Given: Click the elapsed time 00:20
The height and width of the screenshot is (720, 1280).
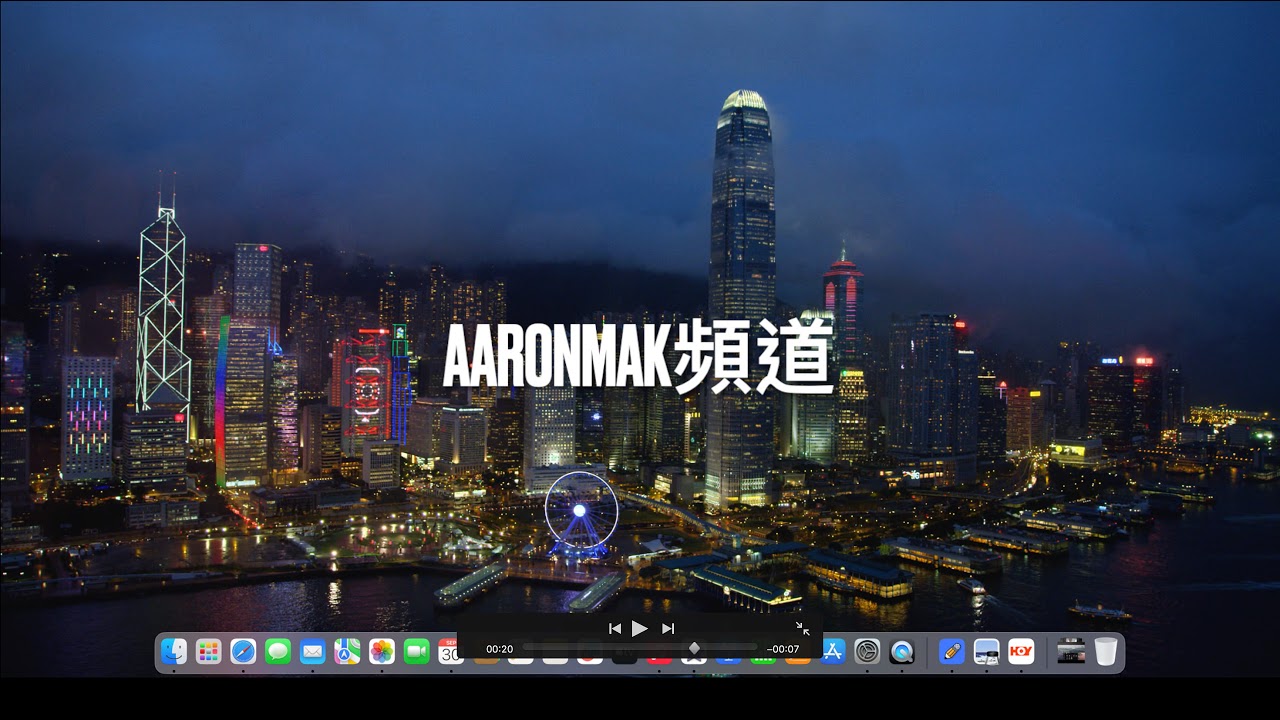Looking at the screenshot, I should click(500, 649).
